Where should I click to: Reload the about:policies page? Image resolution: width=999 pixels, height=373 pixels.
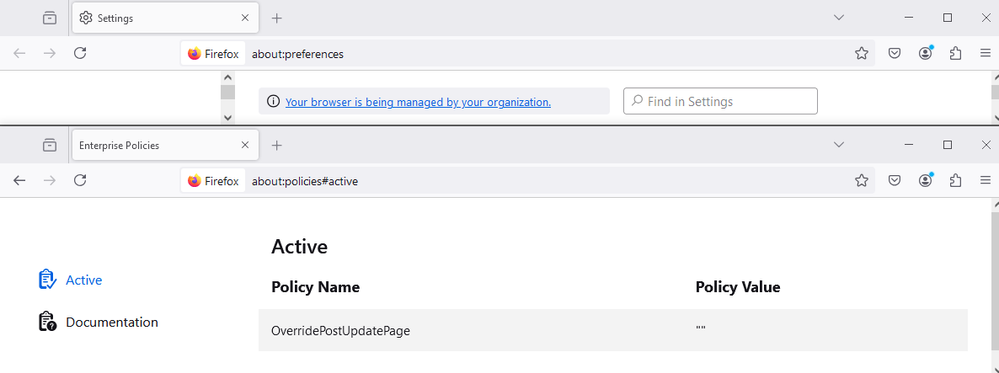tap(80, 181)
